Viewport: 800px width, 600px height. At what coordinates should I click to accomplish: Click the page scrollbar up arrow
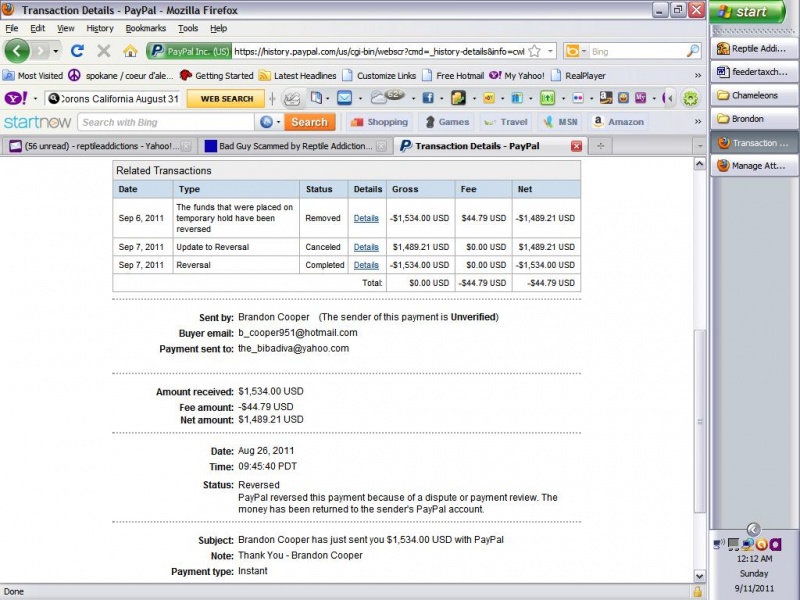699,163
